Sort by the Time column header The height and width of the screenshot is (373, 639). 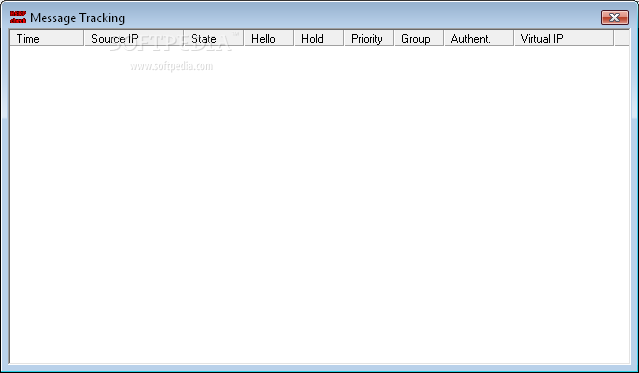[x=46, y=38]
